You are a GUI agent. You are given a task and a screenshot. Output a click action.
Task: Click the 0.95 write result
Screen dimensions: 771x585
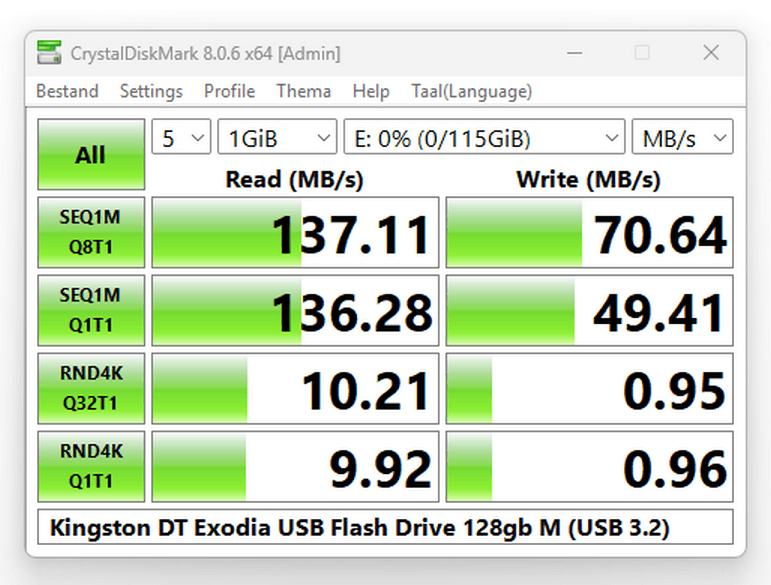click(590, 388)
